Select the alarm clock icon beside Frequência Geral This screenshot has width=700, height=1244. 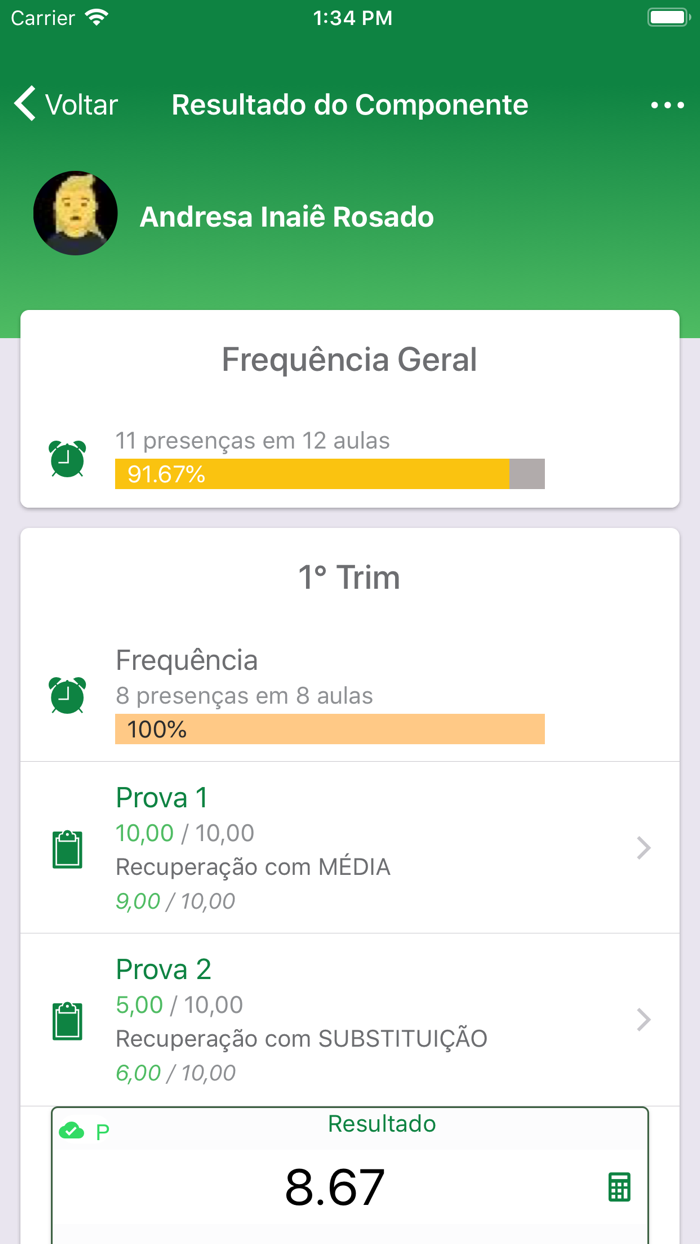(x=66, y=458)
